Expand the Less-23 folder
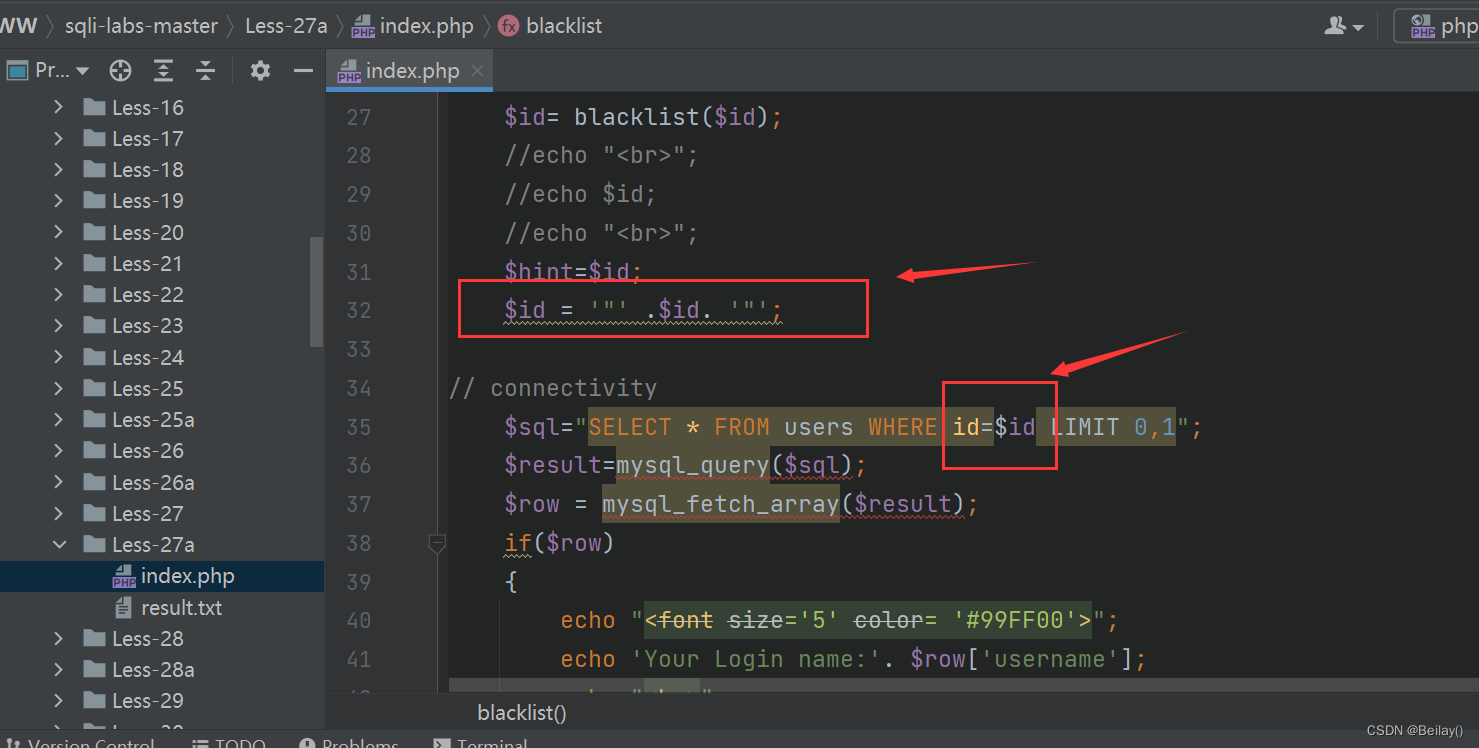 point(58,325)
